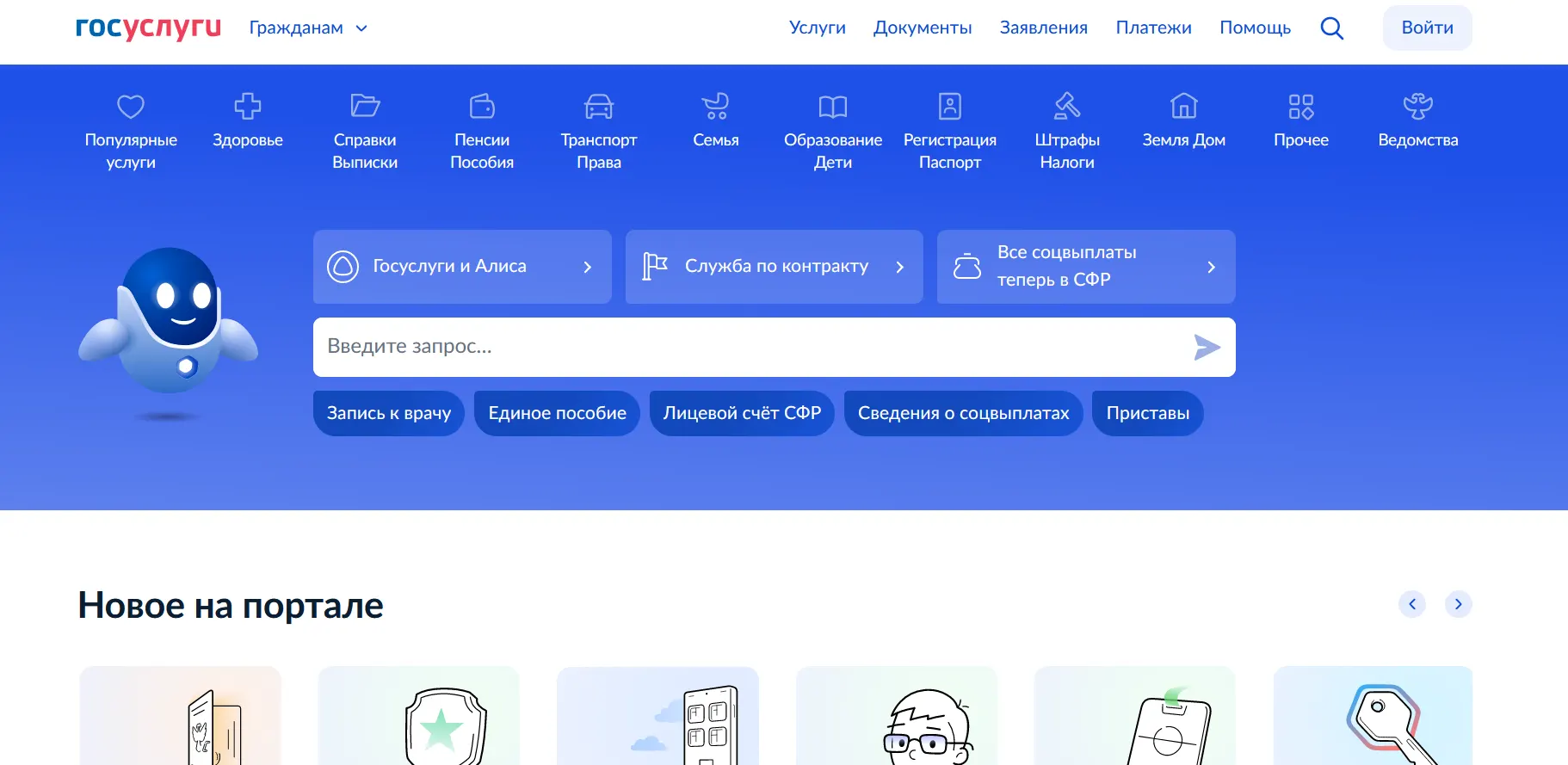Click the Алиса circle icon
Viewport: 1568px width, 765px height.
coord(343,267)
